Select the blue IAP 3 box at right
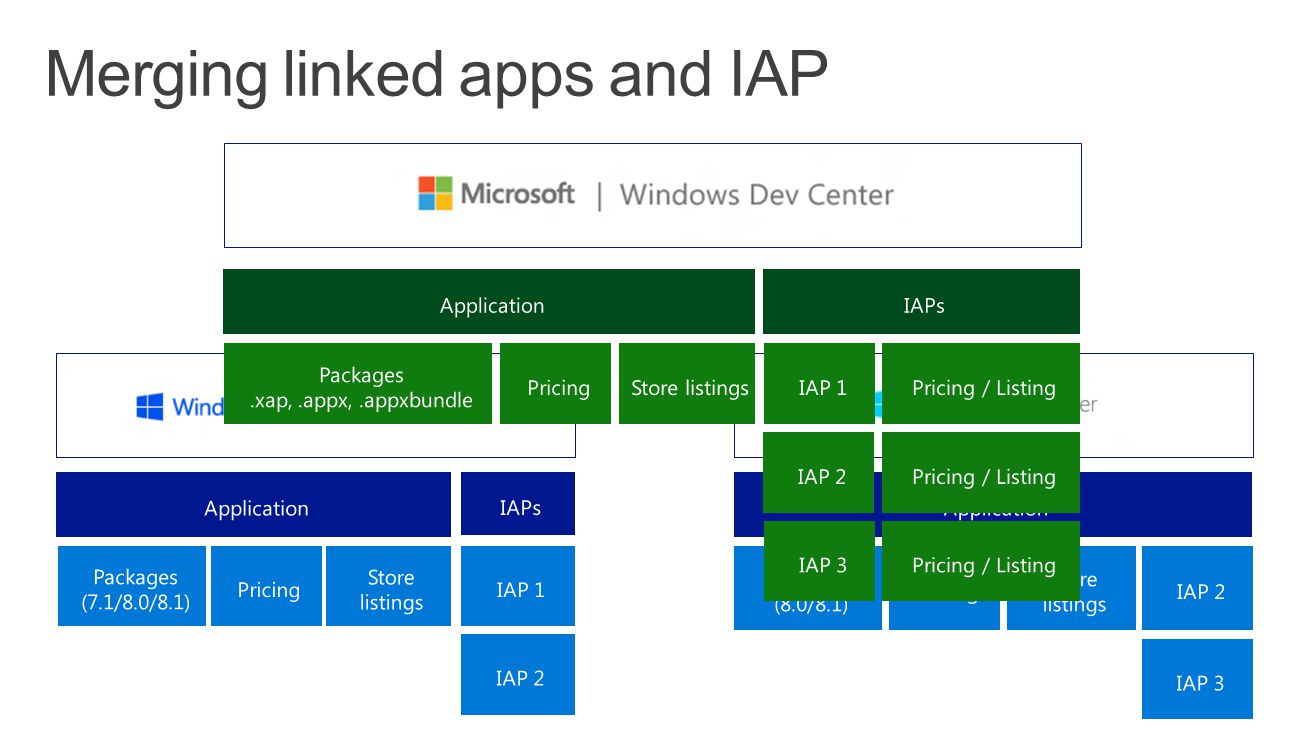This screenshot has height=734, width=1305. coord(1197,679)
